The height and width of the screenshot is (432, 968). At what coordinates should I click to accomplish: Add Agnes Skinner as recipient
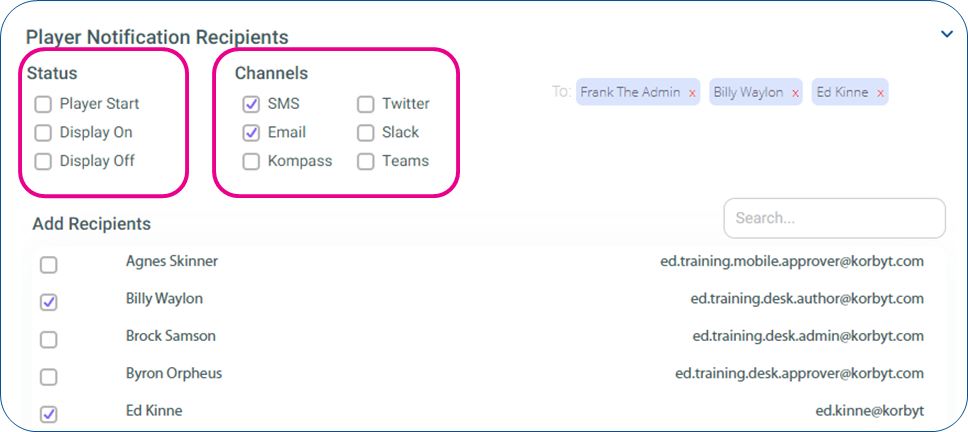[x=48, y=265]
